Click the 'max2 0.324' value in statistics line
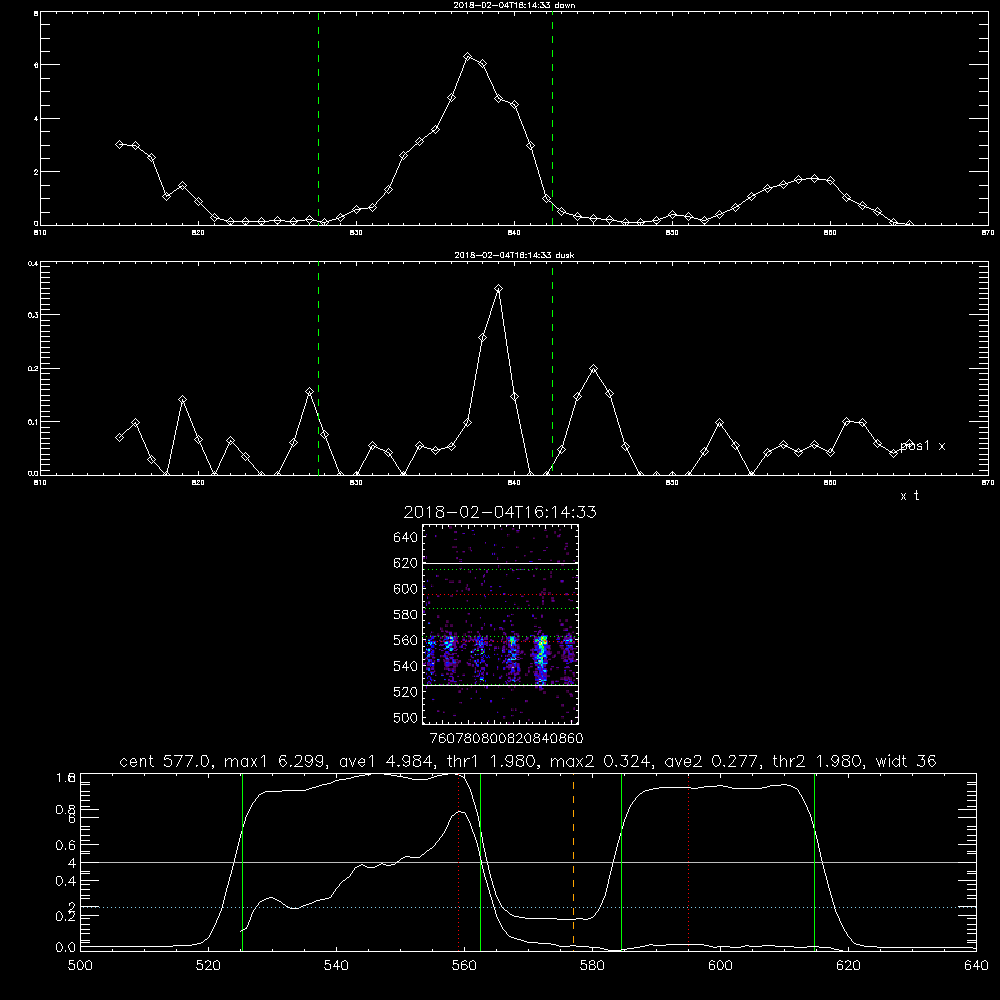Image resolution: width=1000 pixels, height=1000 pixels. point(600,761)
